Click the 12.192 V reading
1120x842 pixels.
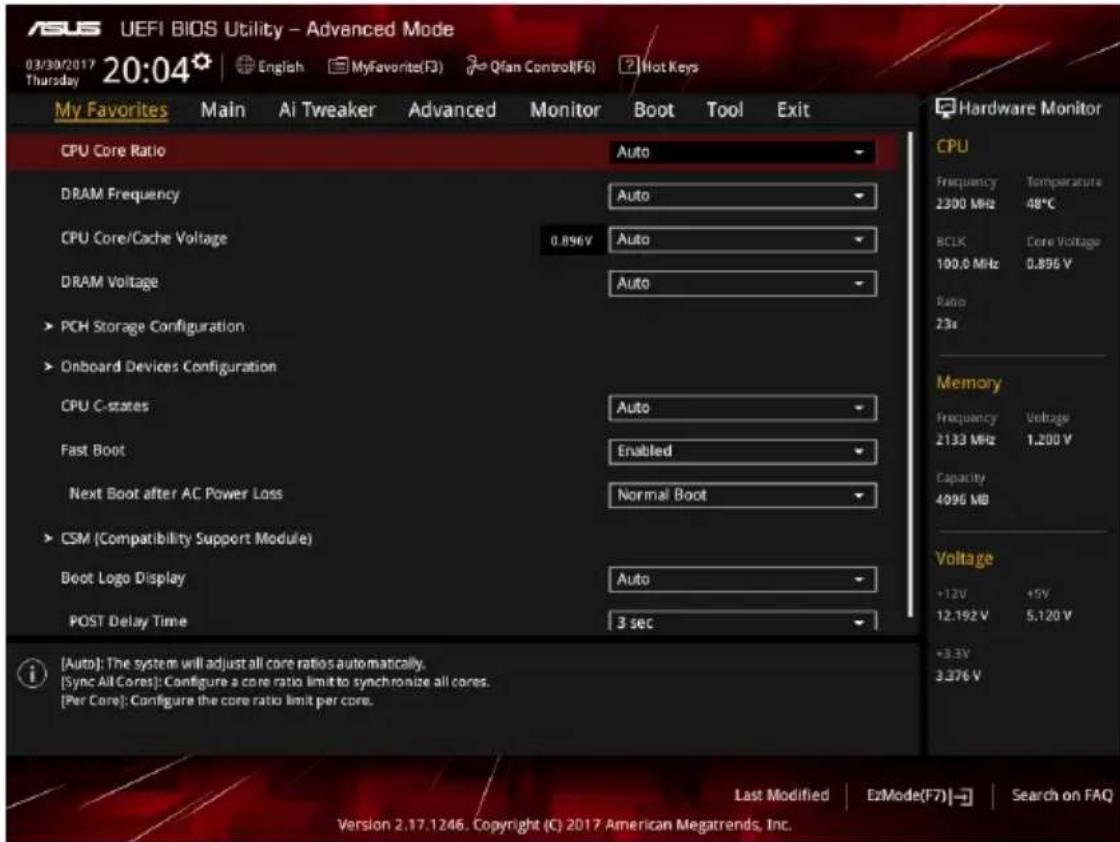(962, 616)
